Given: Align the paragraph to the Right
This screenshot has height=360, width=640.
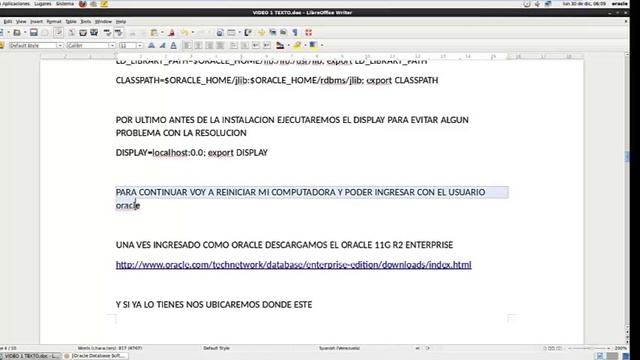Looking at the screenshot, I should click(209, 45).
